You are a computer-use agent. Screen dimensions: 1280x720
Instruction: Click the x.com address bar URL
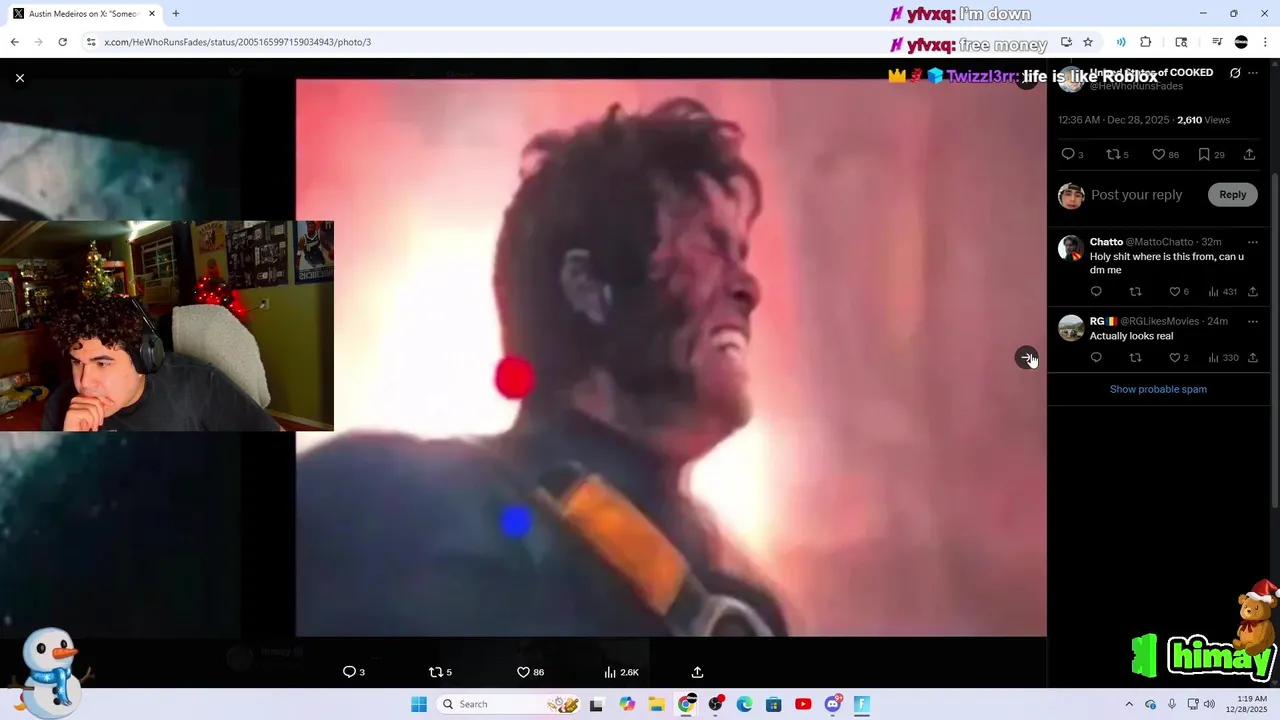coord(238,42)
